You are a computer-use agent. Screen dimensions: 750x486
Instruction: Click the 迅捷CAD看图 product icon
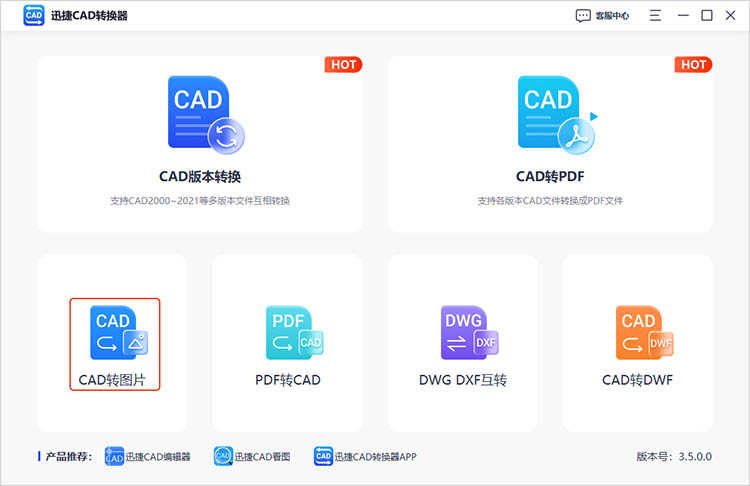tap(223, 456)
